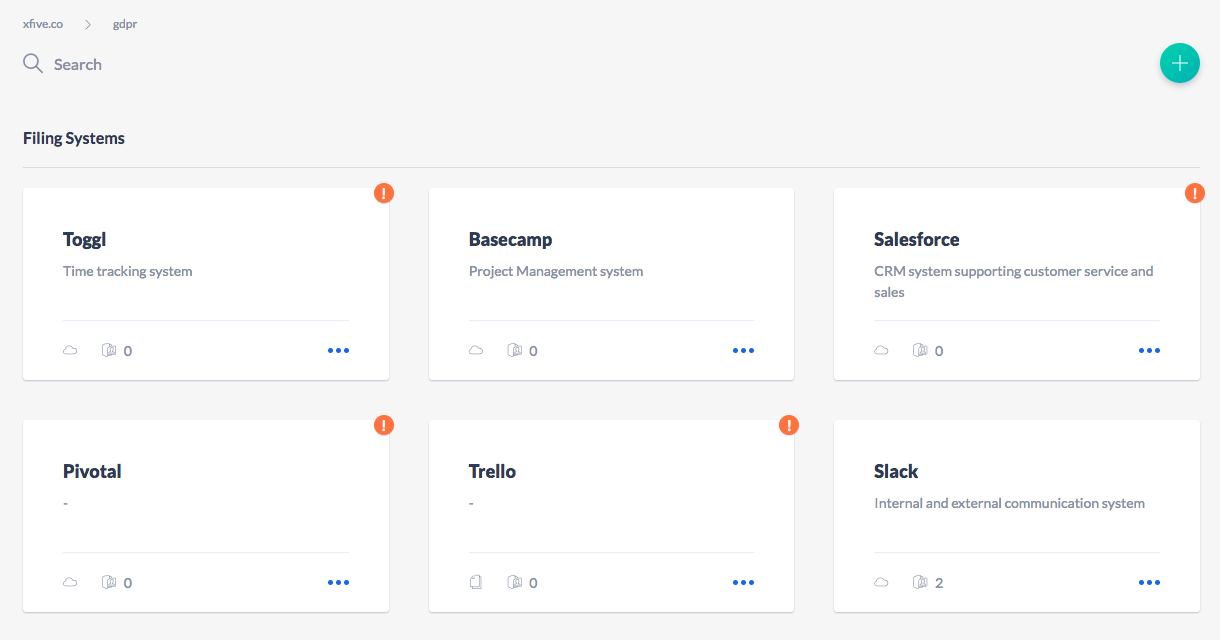1220x640 pixels.
Task: Click the records map icon on Slack card
Action: pyautogui.click(x=920, y=583)
